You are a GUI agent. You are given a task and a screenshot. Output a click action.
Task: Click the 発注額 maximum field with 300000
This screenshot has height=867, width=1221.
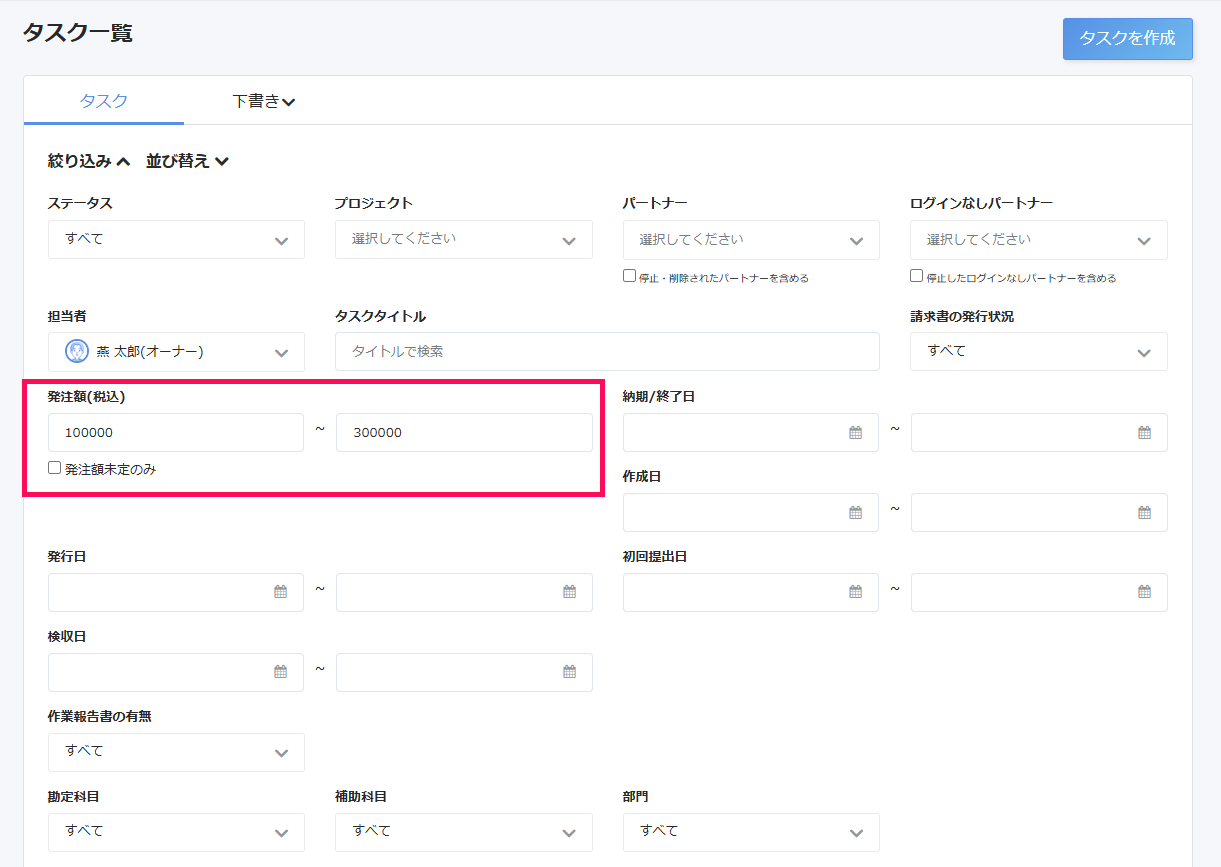[x=464, y=433]
